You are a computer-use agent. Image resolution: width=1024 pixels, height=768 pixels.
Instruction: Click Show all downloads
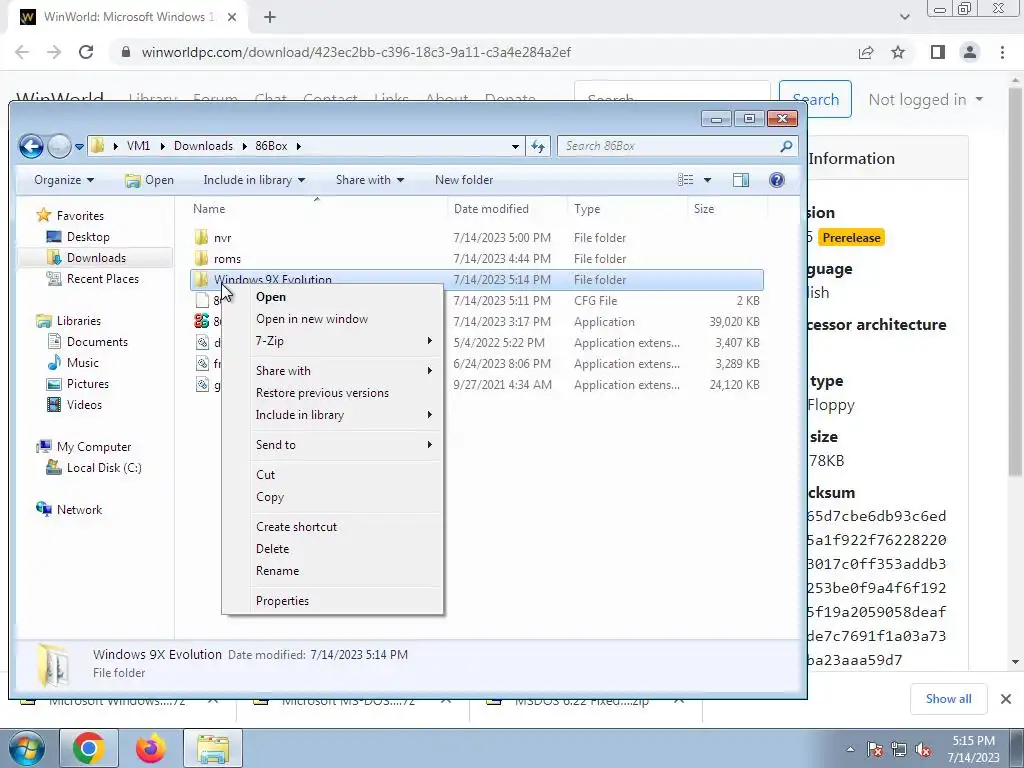coord(948,699)
